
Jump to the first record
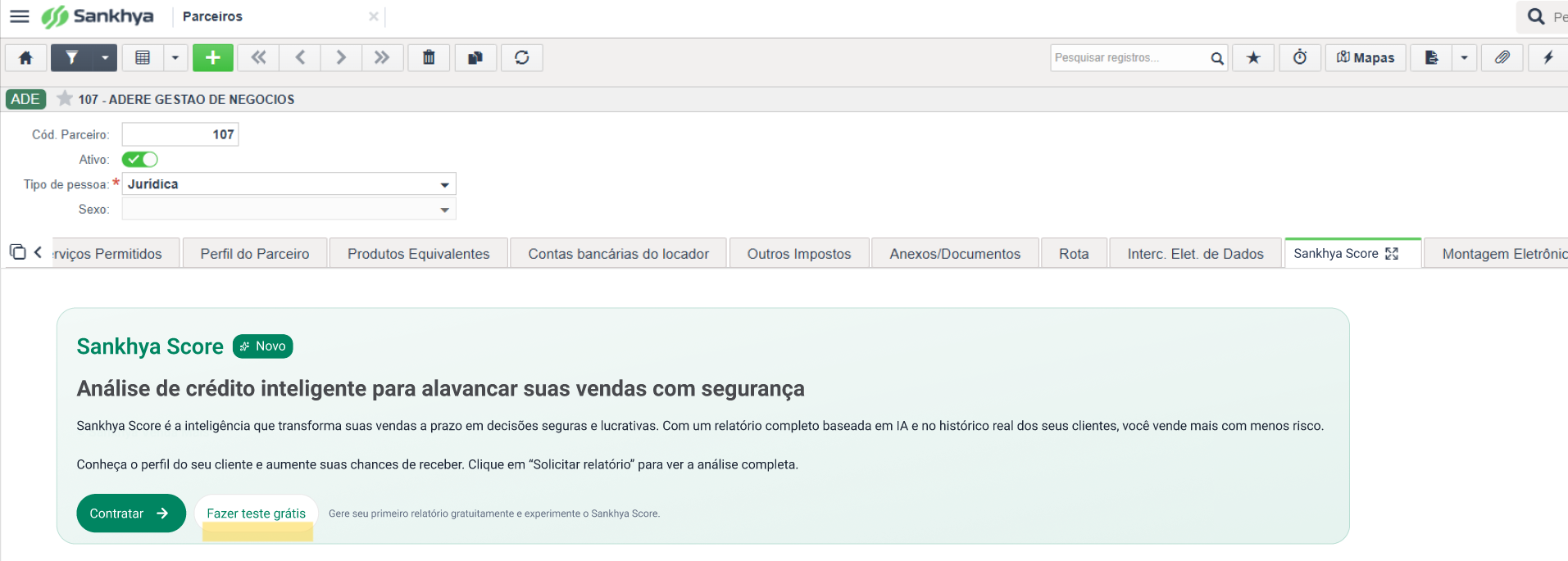259,57
